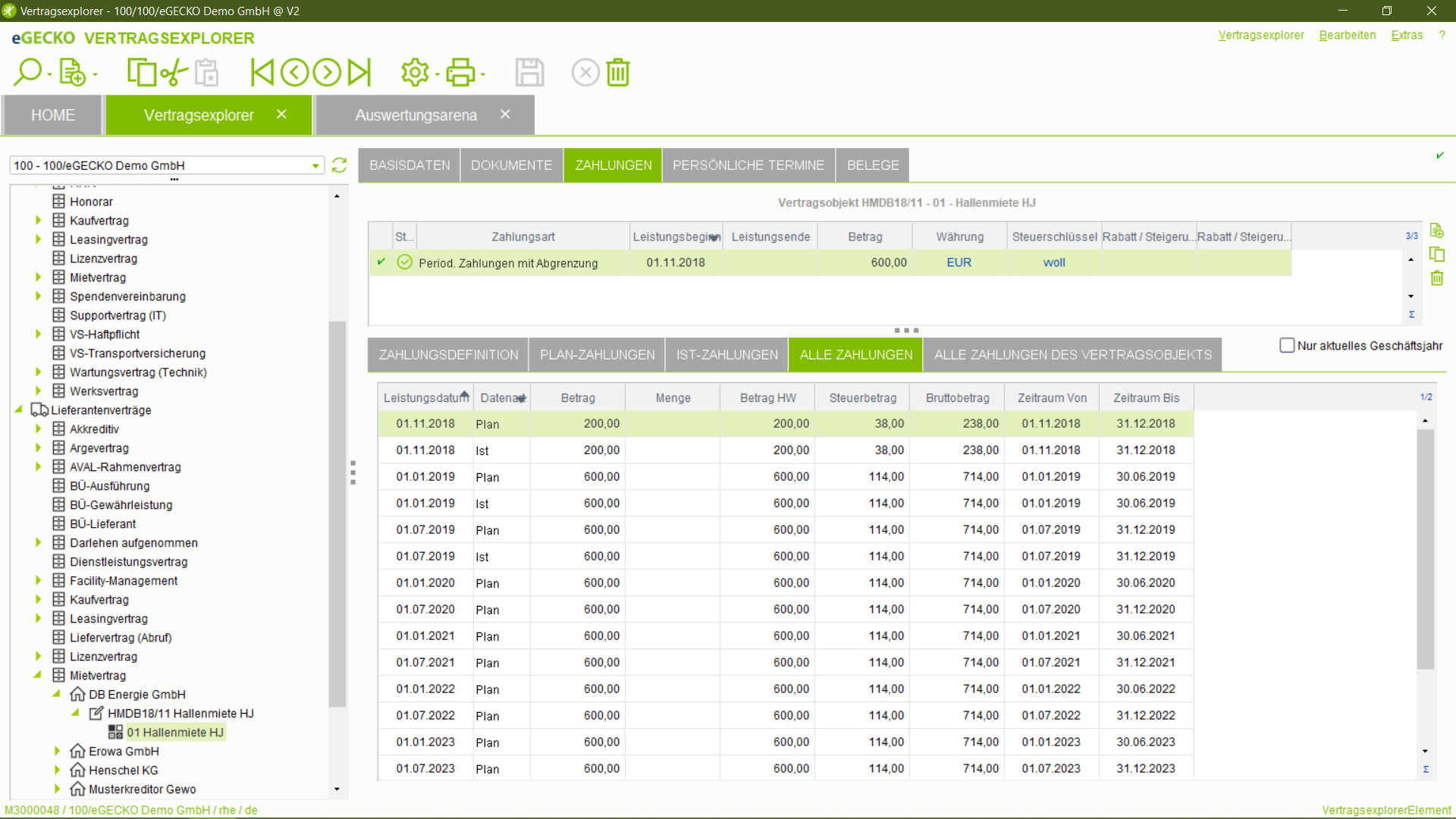Open the 100/eGECKO Demo GmbH client dropdown
The height and width of the screenshot is (819, 1456).
click(x=315, y=165)
